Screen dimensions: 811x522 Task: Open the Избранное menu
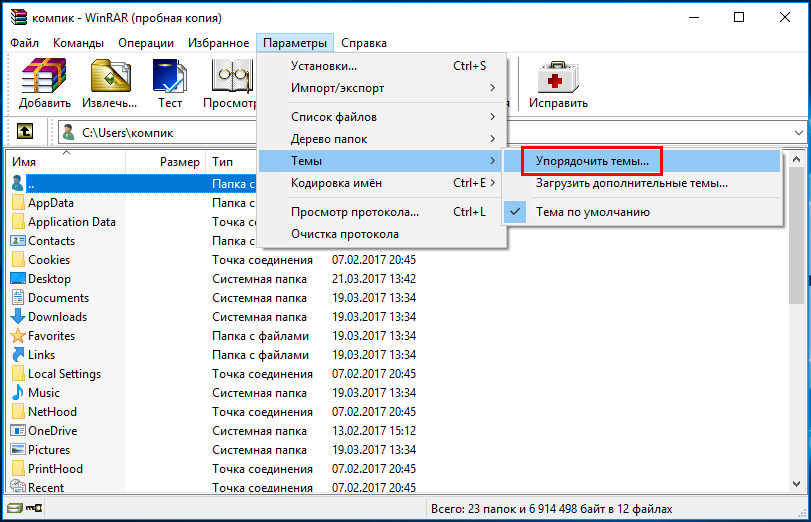(218, 43)
